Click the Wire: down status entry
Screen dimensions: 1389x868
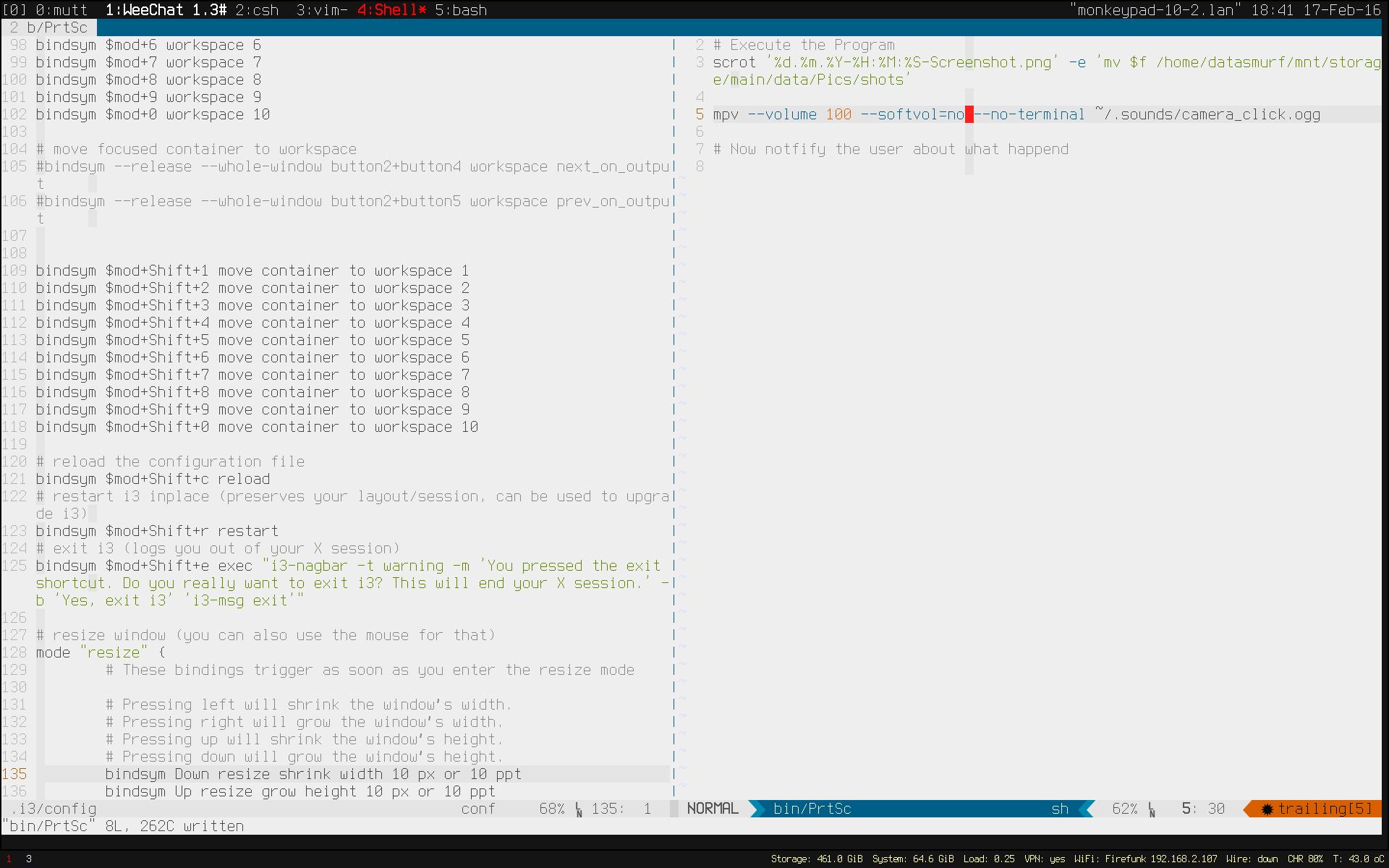click(x=1252, y=859)
